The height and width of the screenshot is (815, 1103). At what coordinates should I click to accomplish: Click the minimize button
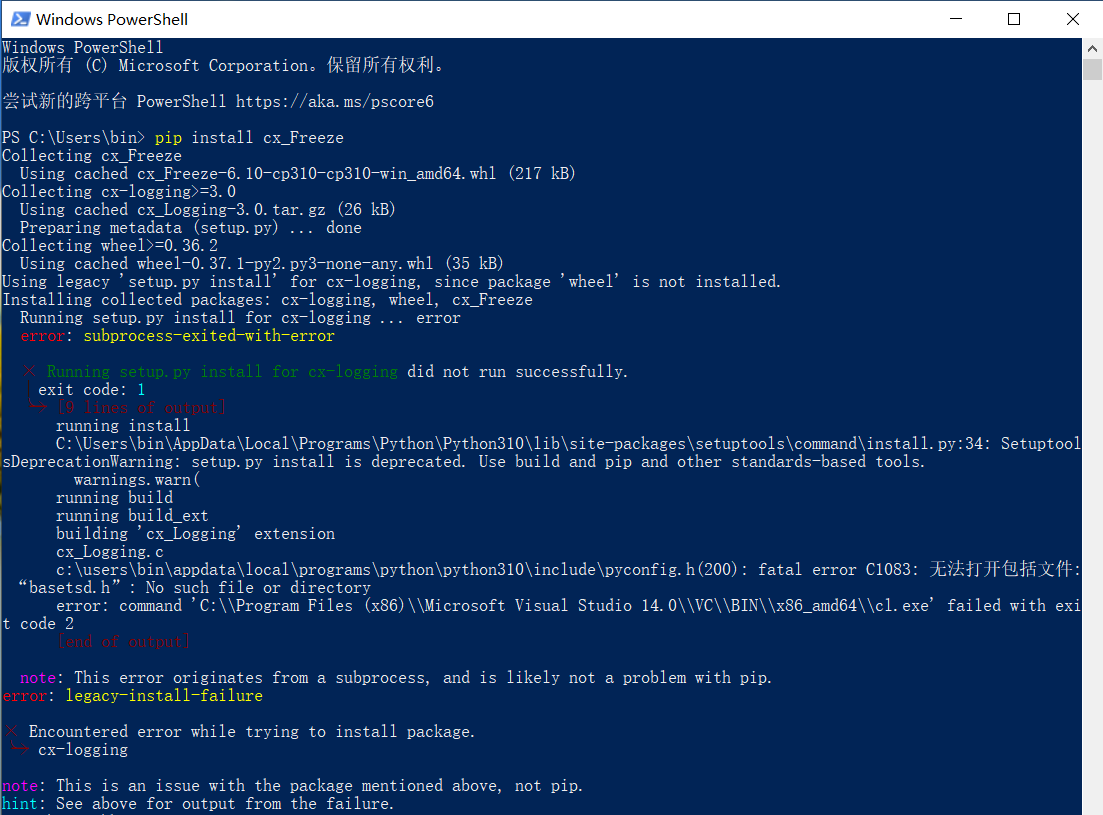pyautogui.click(x=955, y=18)
